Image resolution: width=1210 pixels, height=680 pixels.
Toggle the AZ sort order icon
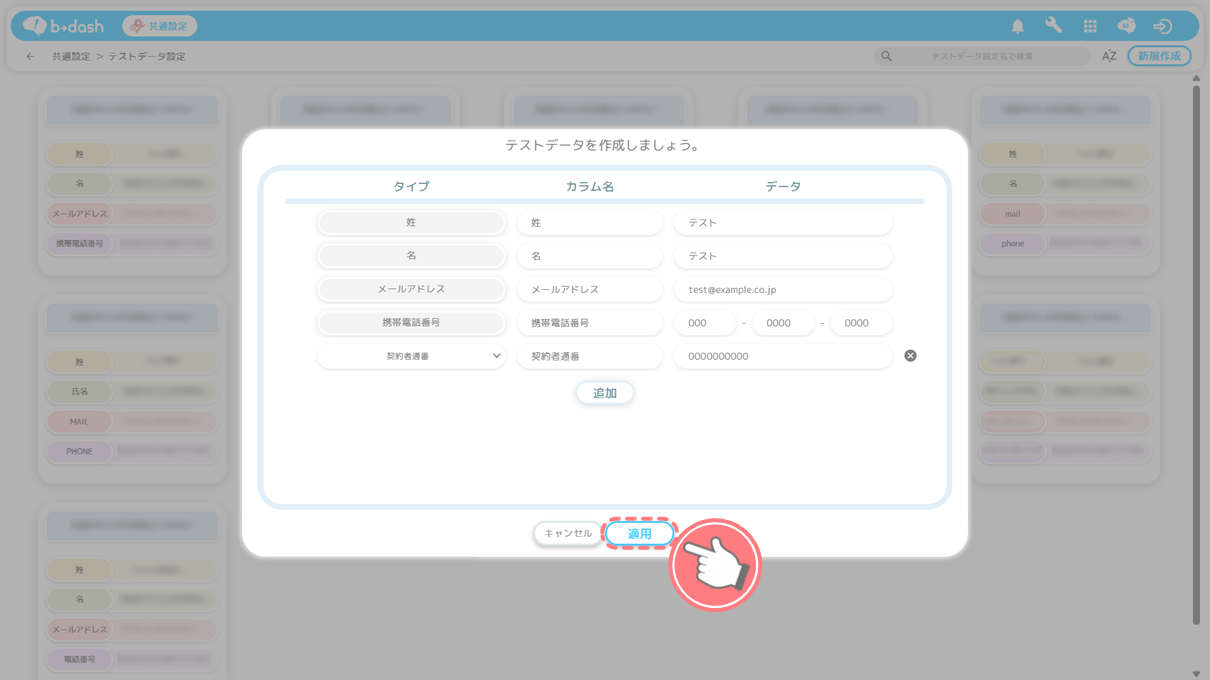pyautogui.click(x=1109, y=56)
